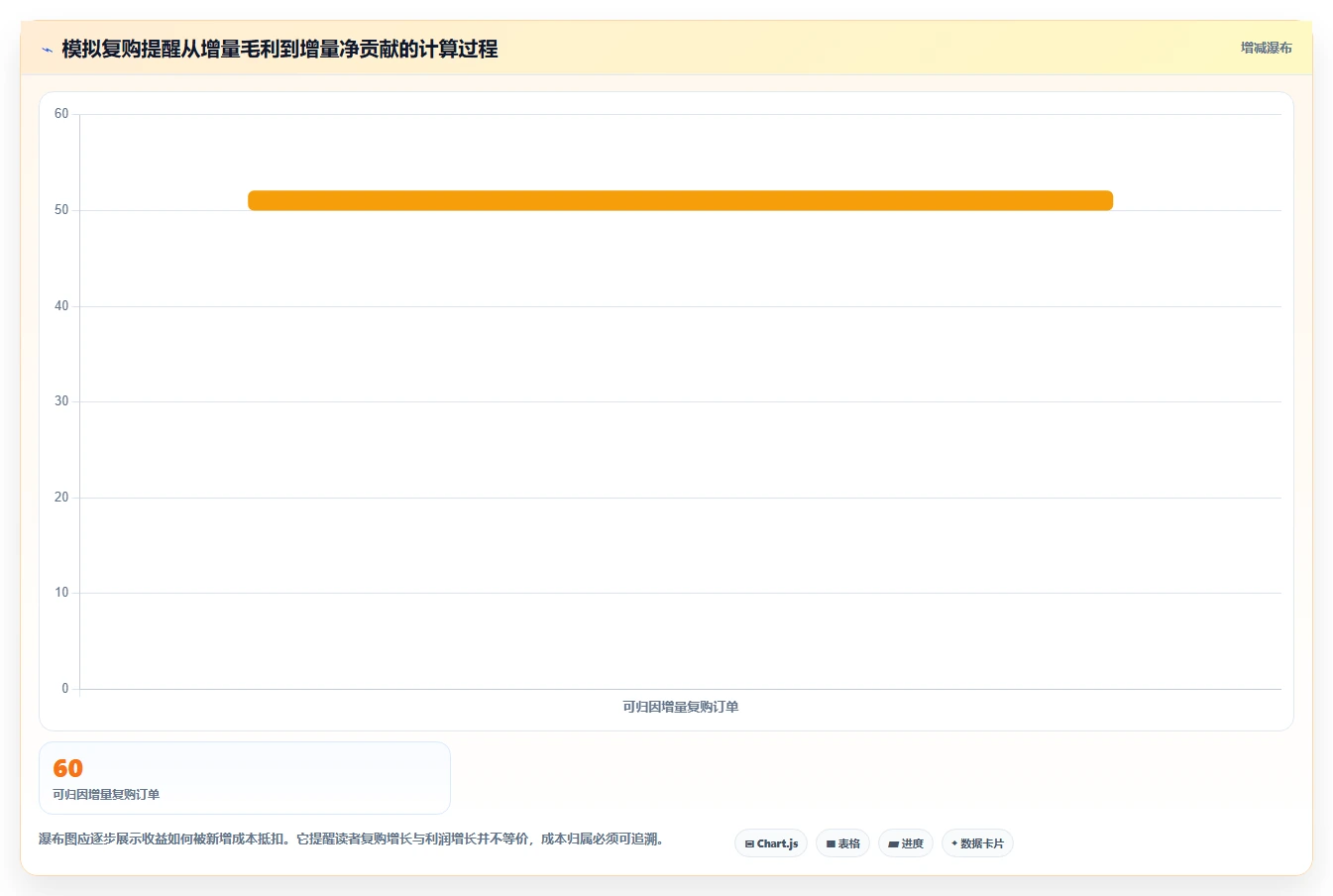Click the orange 60 value in the data card
The width and height of the screenshot is (1333, 896).
[68, 768]
